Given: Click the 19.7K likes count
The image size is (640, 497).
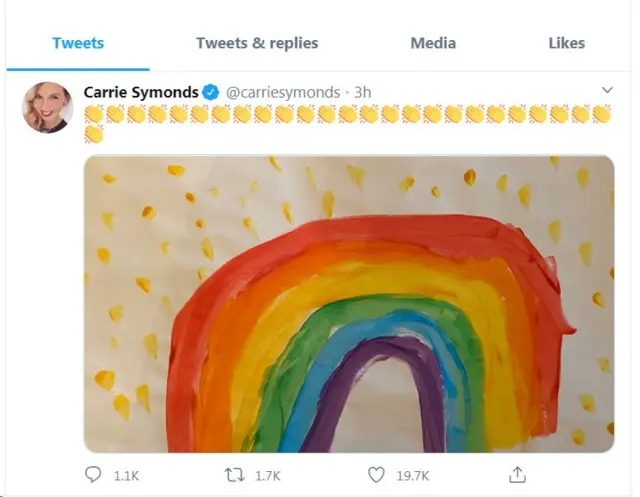Looking at the screenshot, I should tap(413, 476).
